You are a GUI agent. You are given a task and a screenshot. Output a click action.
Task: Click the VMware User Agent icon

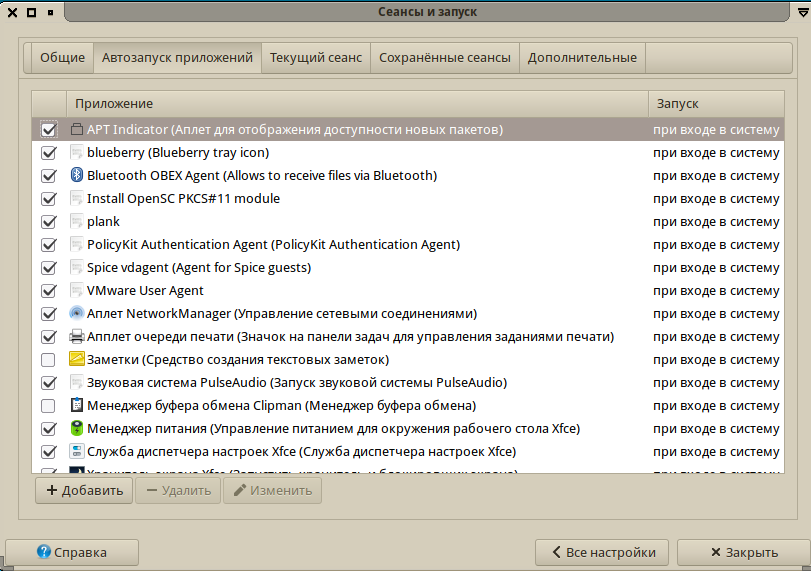[x=77, y=291]
